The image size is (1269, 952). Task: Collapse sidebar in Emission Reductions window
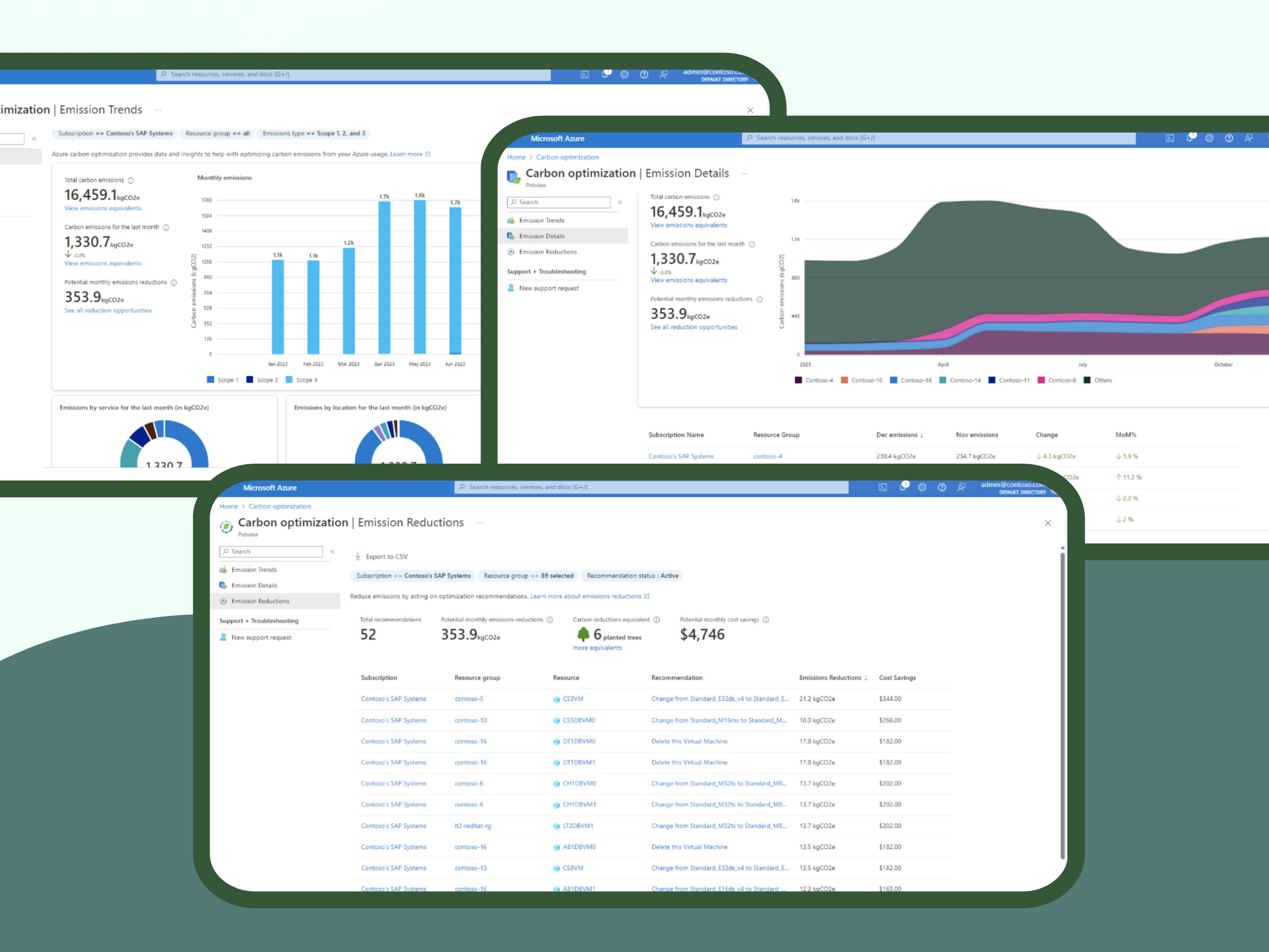[332, 551]
